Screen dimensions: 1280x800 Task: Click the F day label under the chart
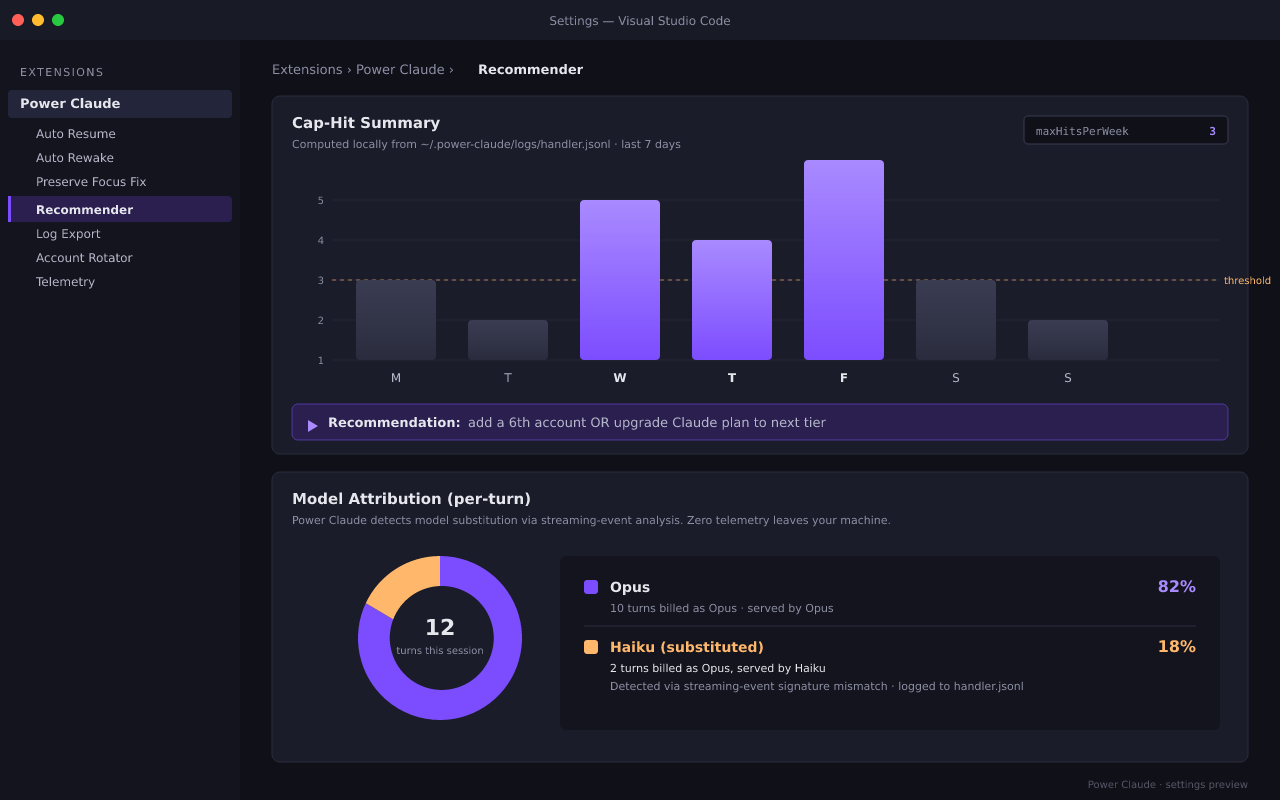click(x=844, y=378)
